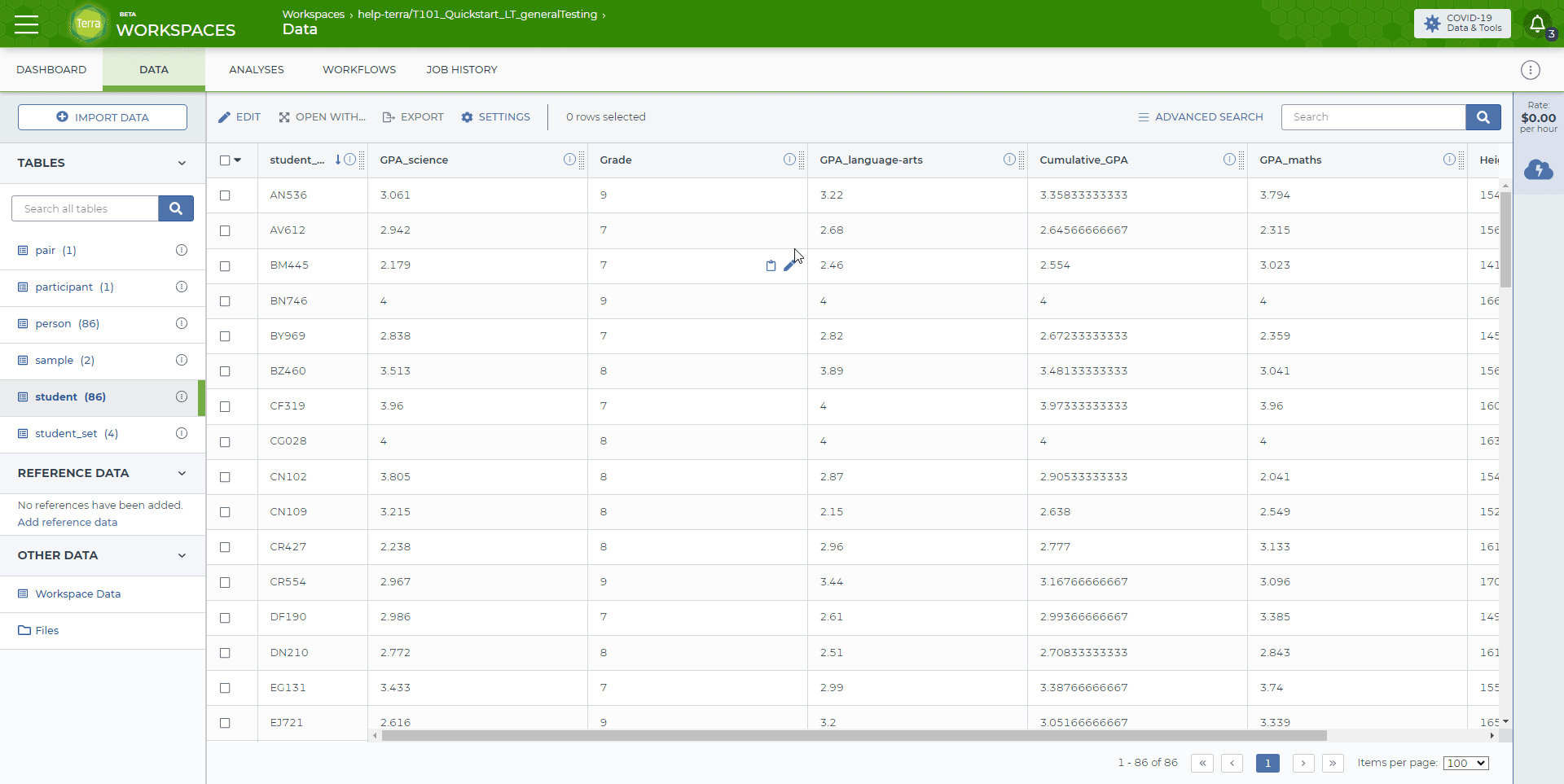Open GPA_science column info icon
The image size is (1564, 784).
pos(569,160)
